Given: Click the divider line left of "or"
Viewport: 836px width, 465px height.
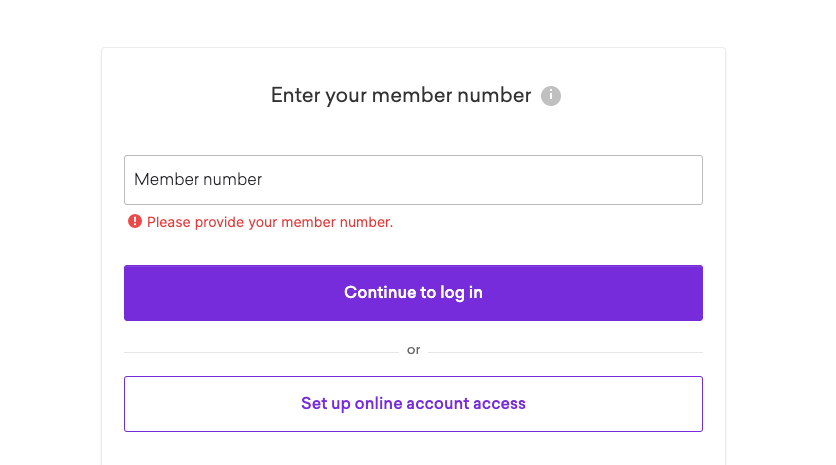Looking at the screenshot, I should (260, 352).
